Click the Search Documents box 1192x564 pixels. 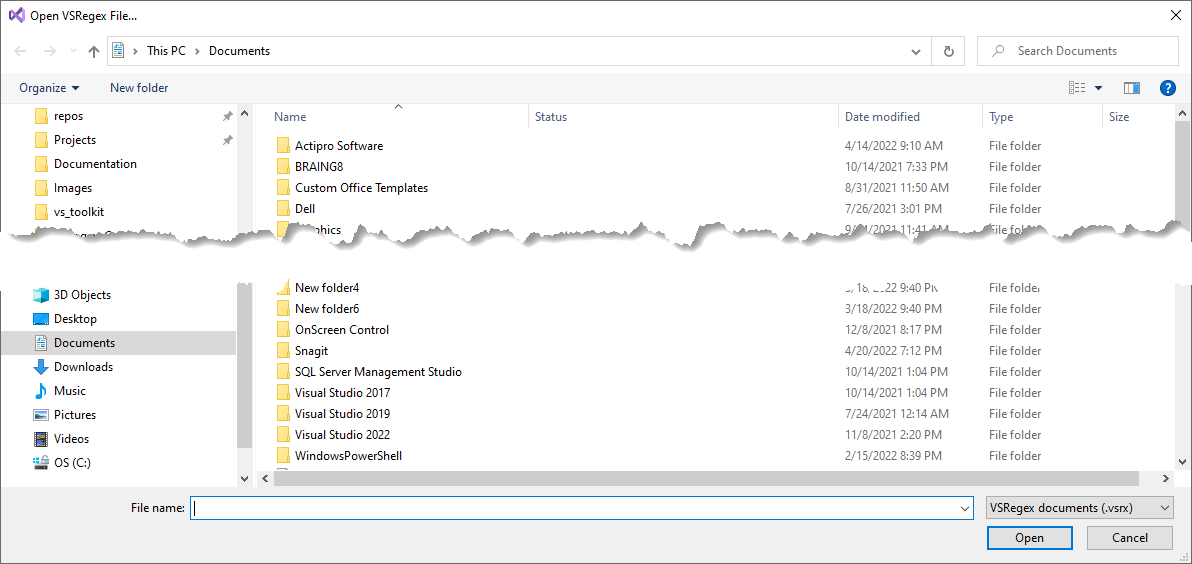[1080, 51]
